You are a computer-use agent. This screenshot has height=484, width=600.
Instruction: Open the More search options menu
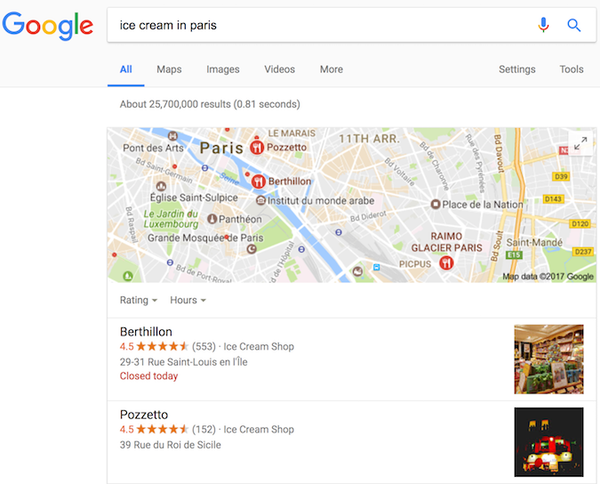(x=331, y=69)
